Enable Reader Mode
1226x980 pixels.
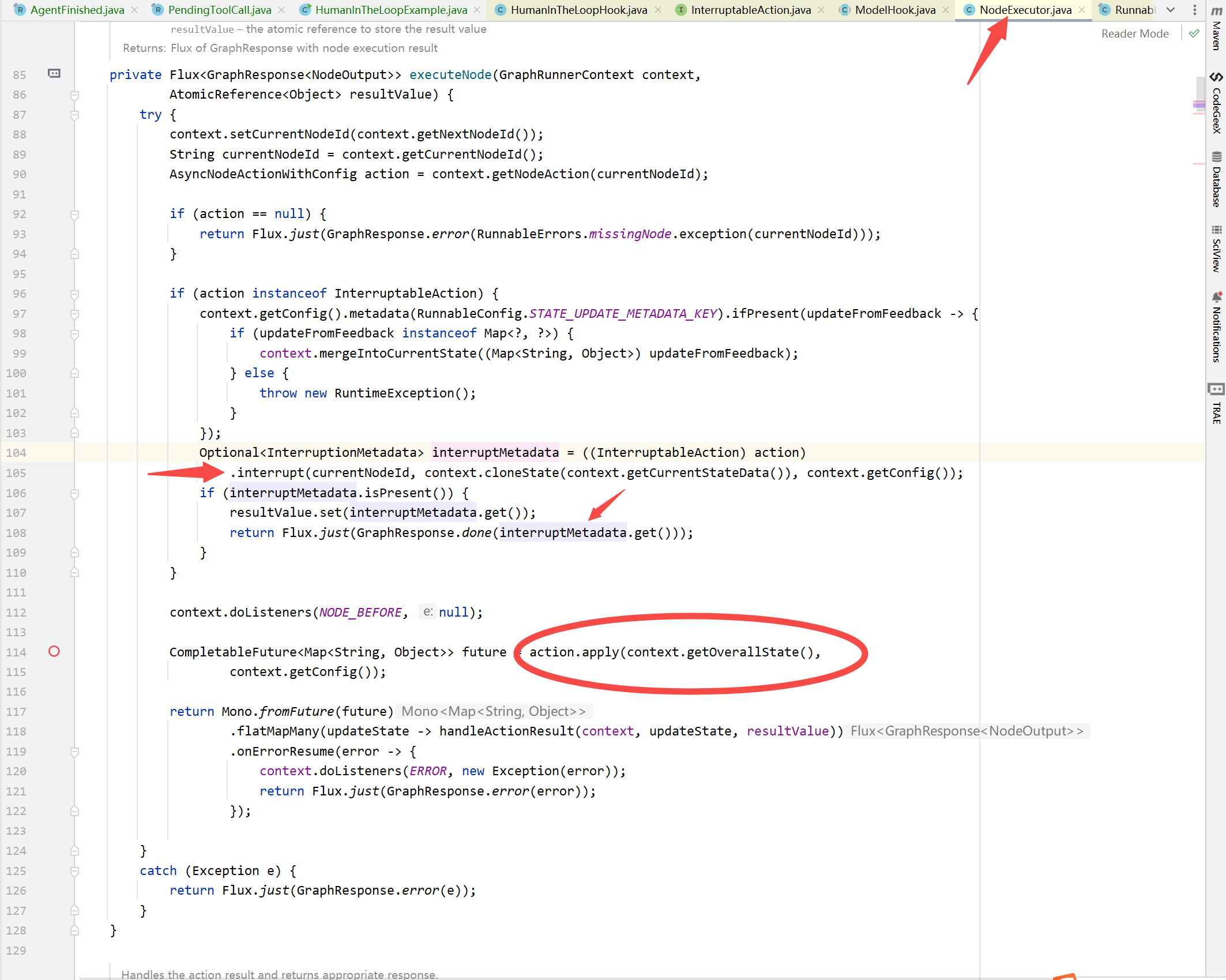[x=1134, y=33]
